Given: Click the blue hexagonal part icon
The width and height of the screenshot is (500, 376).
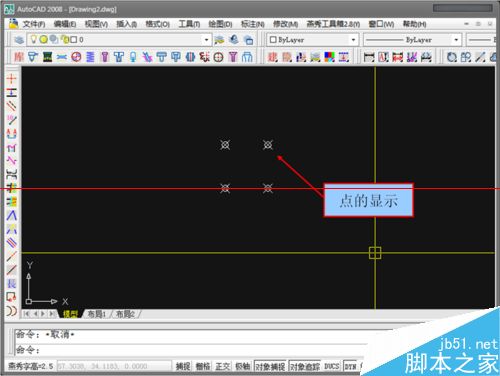Looking at the screenshot, I should pos(190,57).
